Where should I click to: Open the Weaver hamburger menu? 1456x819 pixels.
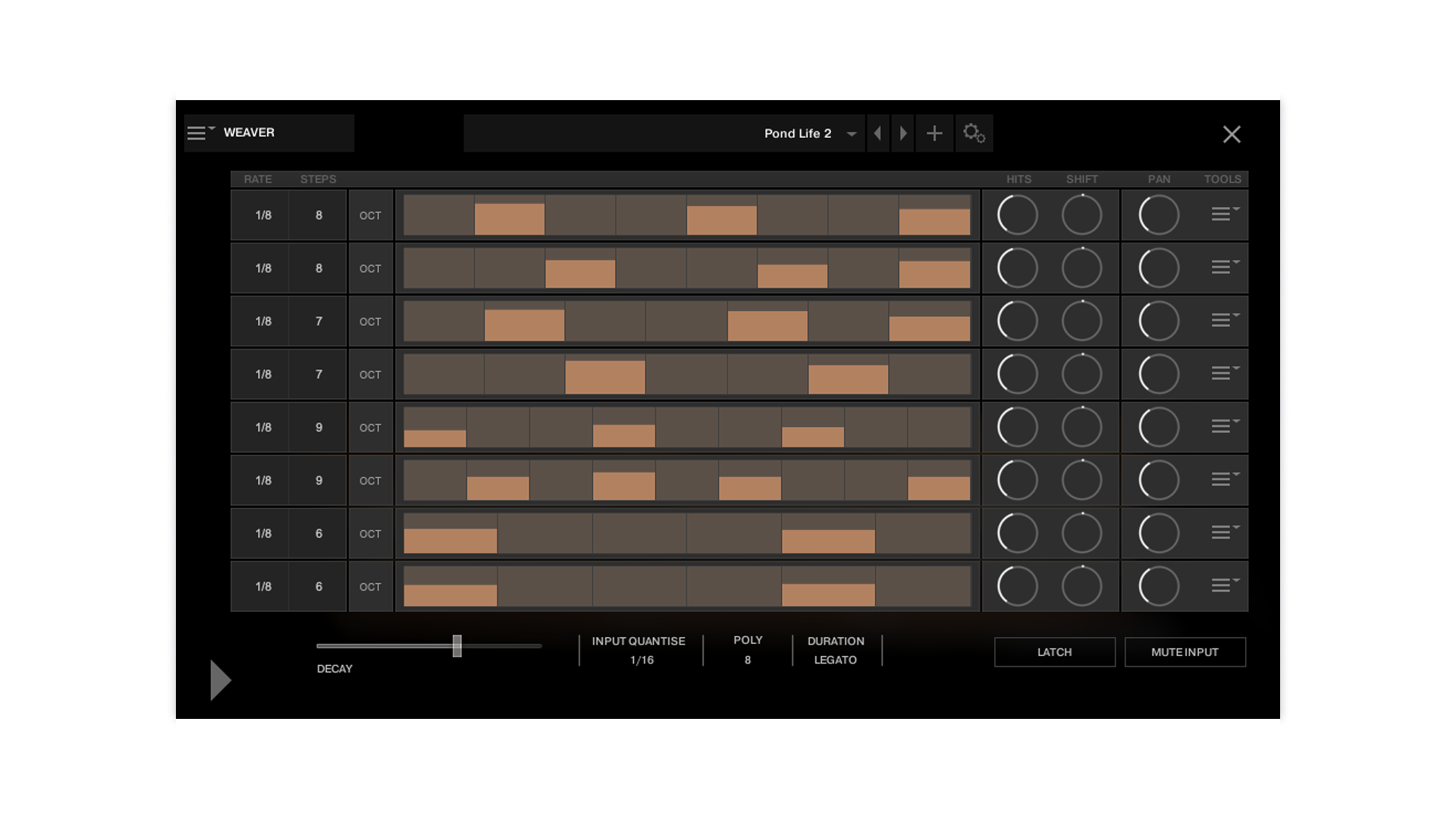tap(199, 133)
